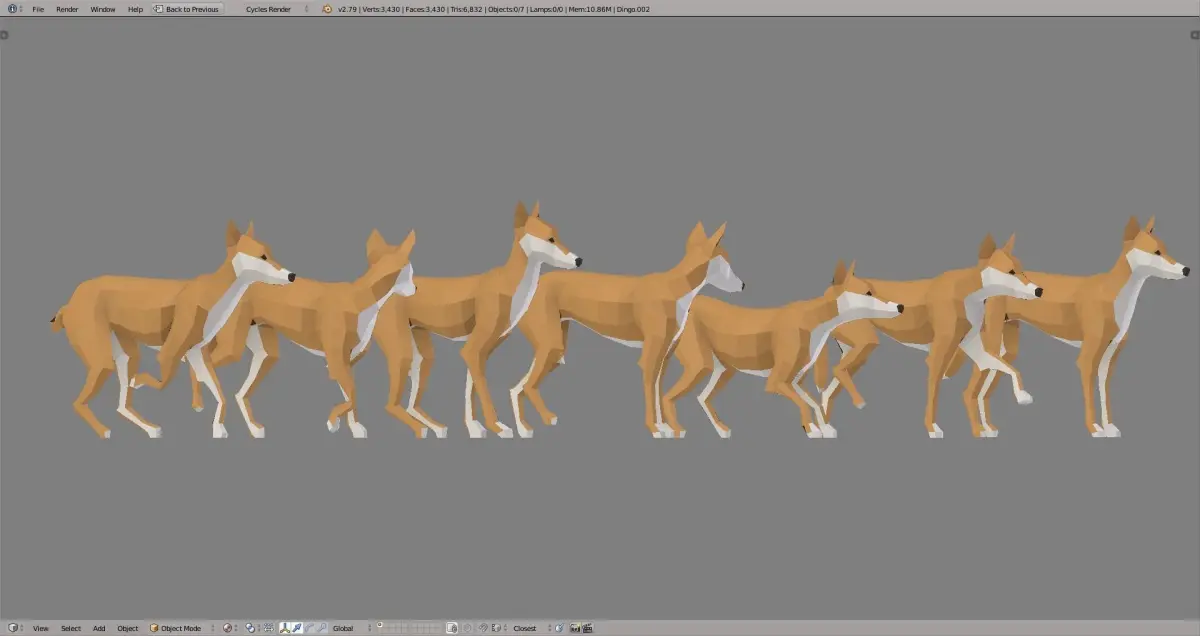Open the tool shelf via left corner widget
The image size is (1200, 636).
pyautogui.click(x=4, y=35)
